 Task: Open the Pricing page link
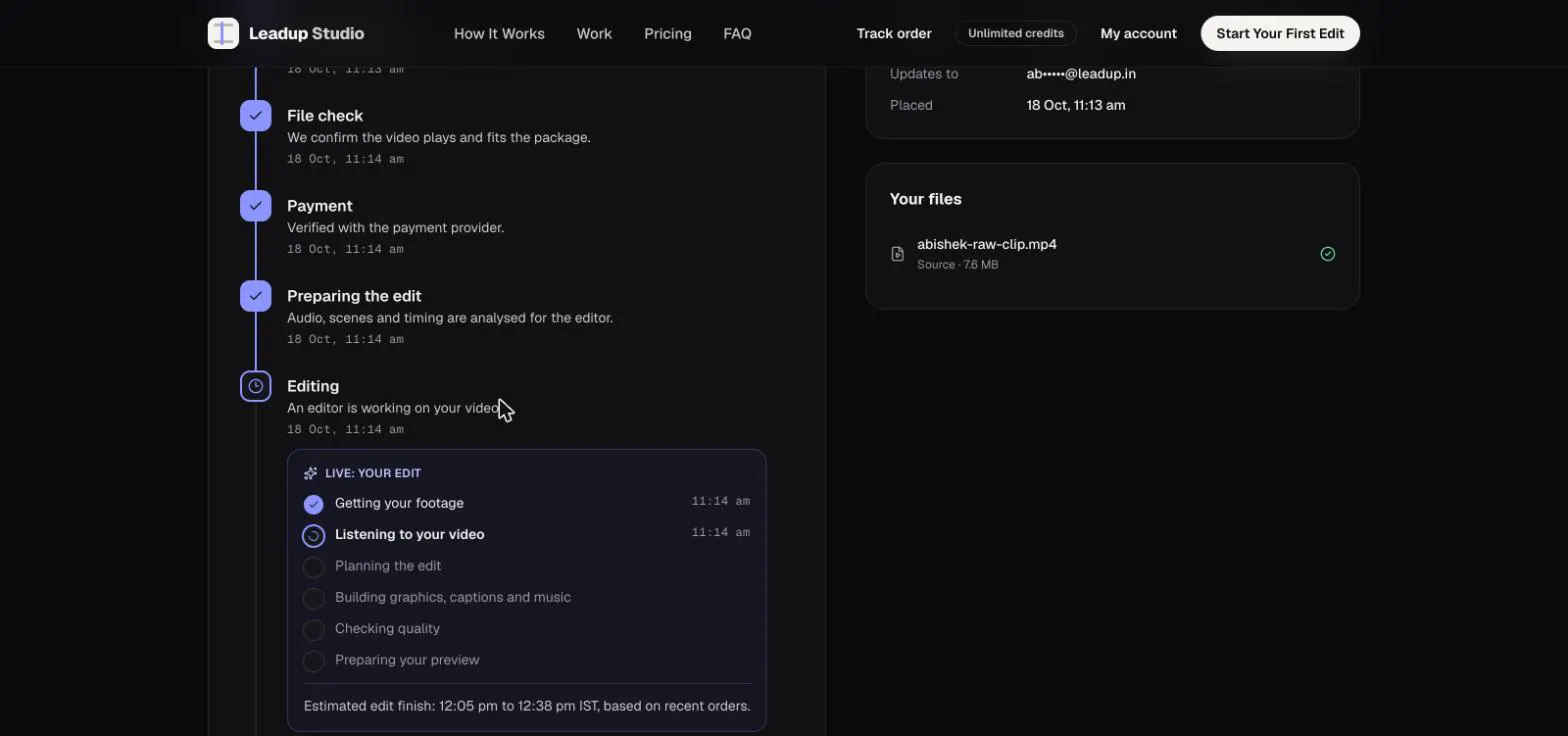(x=668, y=33)
